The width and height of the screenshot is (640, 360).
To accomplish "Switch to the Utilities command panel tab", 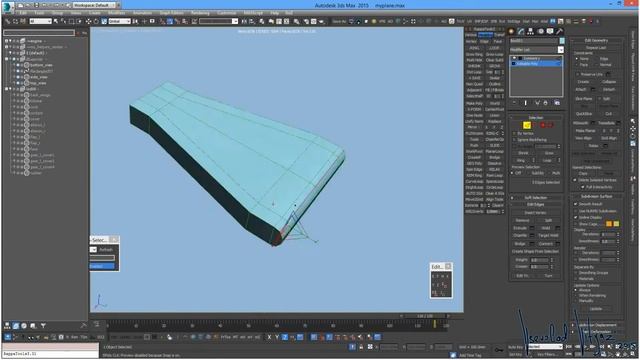I will tap(560, 31).
